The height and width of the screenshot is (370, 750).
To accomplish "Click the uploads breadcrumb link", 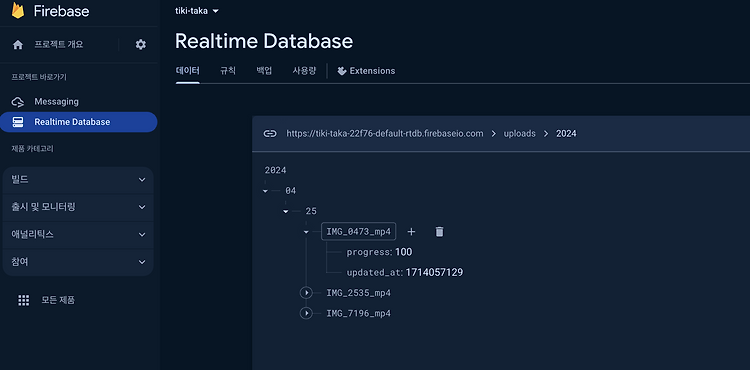I will tap(519, 133).
